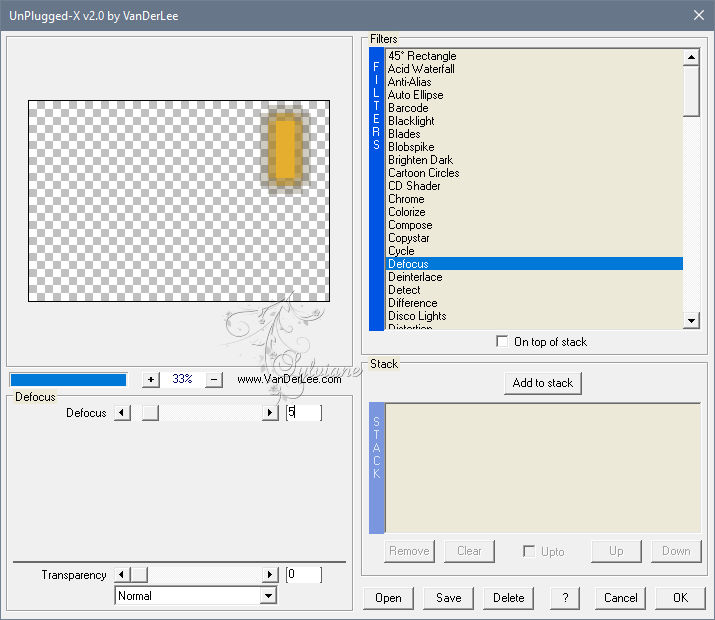The width and height of the screenshot is (715, 620).
Task: Click the Defocus slider thumb
Action: pyautogui.click(x=150, y=413)
